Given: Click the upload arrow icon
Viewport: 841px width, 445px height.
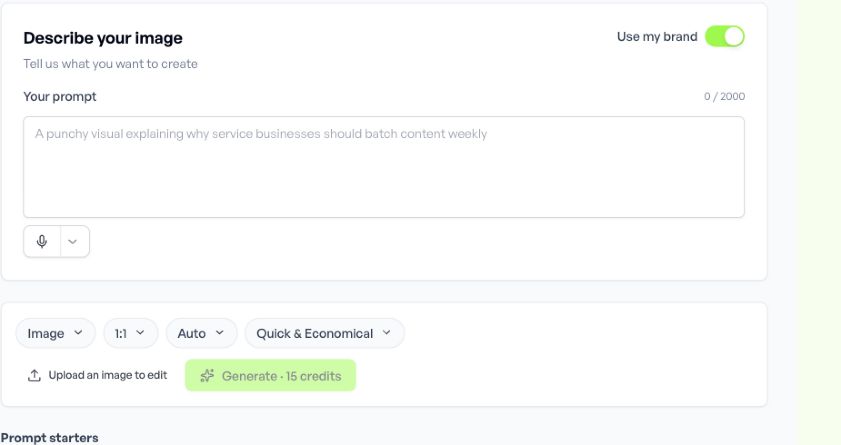Looking at the screenshot, I should coord(34,375).
